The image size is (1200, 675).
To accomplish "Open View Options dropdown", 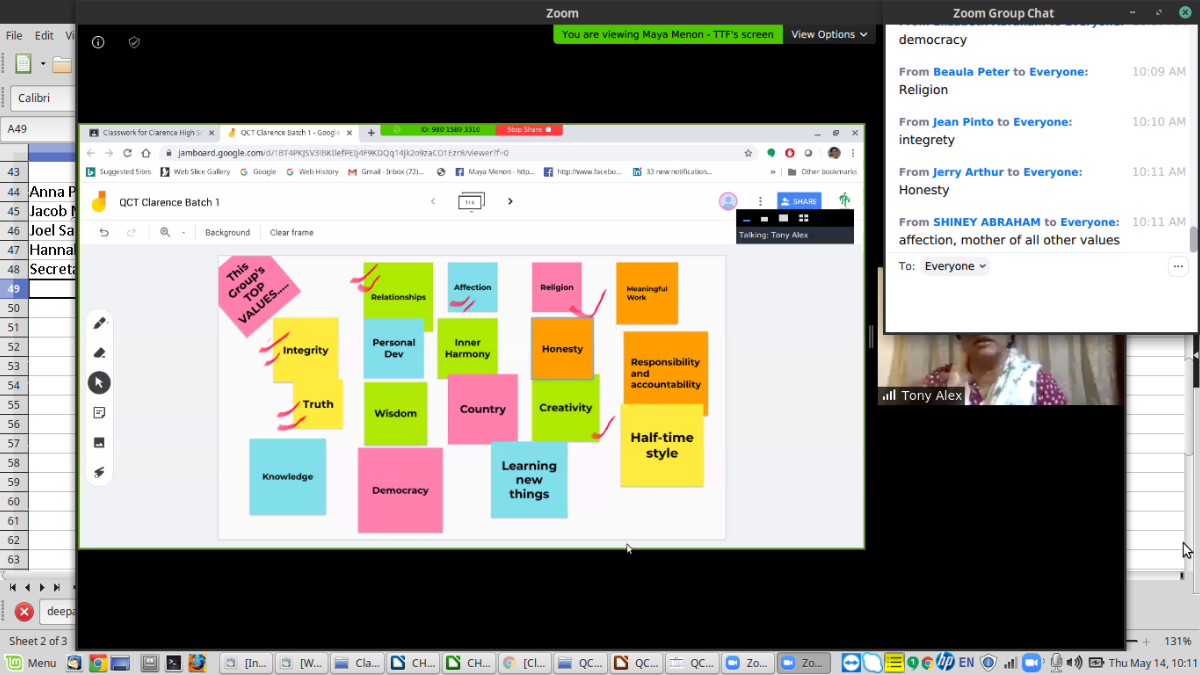I will tap(829, 34).
